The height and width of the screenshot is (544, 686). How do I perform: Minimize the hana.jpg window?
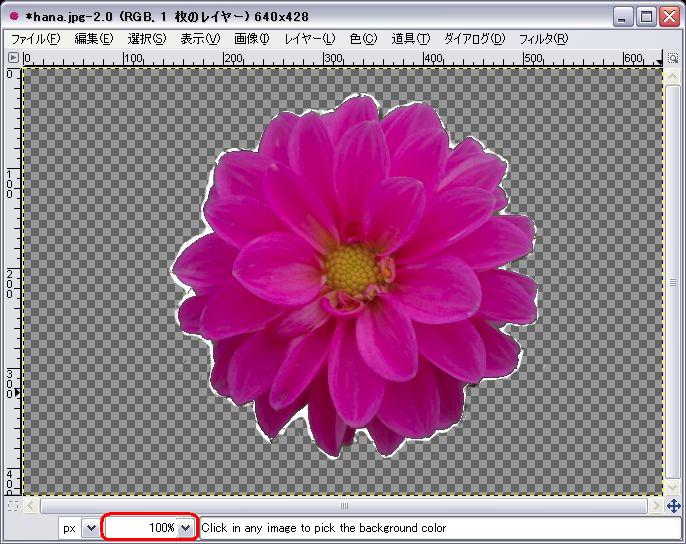point(623,17)
